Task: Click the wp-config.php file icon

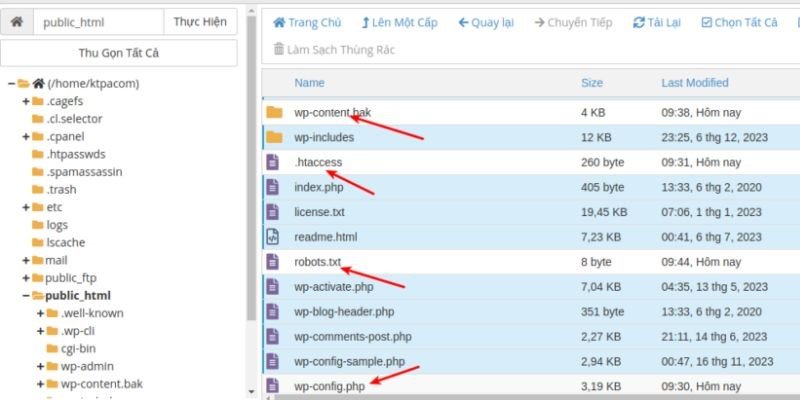Action: pos(273,386)
